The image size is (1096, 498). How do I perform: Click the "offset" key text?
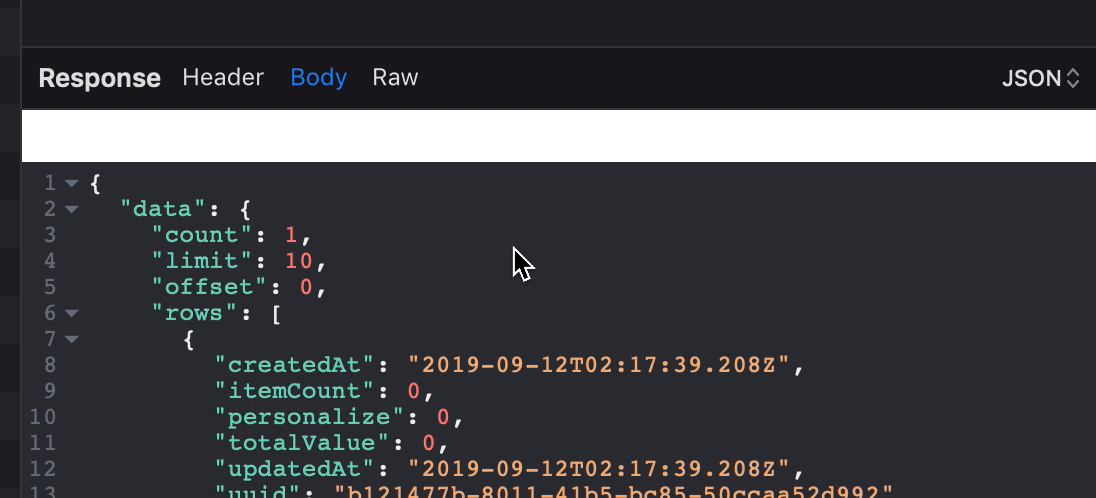pyautogui.click(x=210, y=287)
